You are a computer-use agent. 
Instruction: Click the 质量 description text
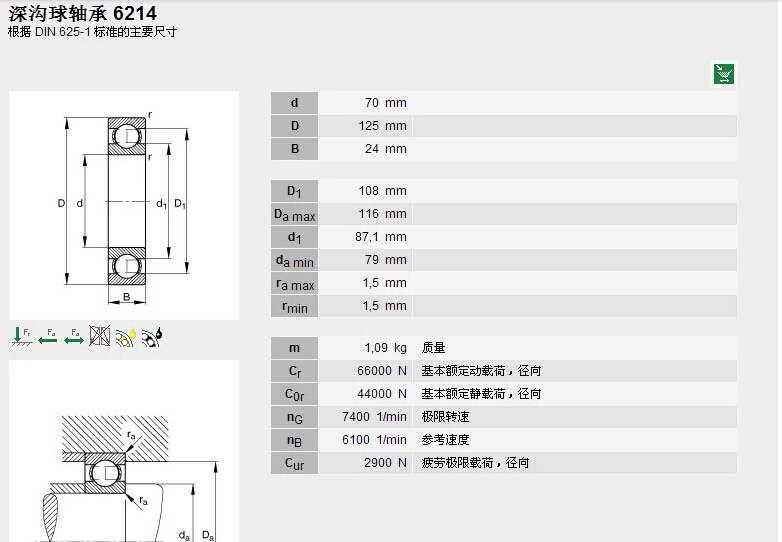(x=433, y=348)
